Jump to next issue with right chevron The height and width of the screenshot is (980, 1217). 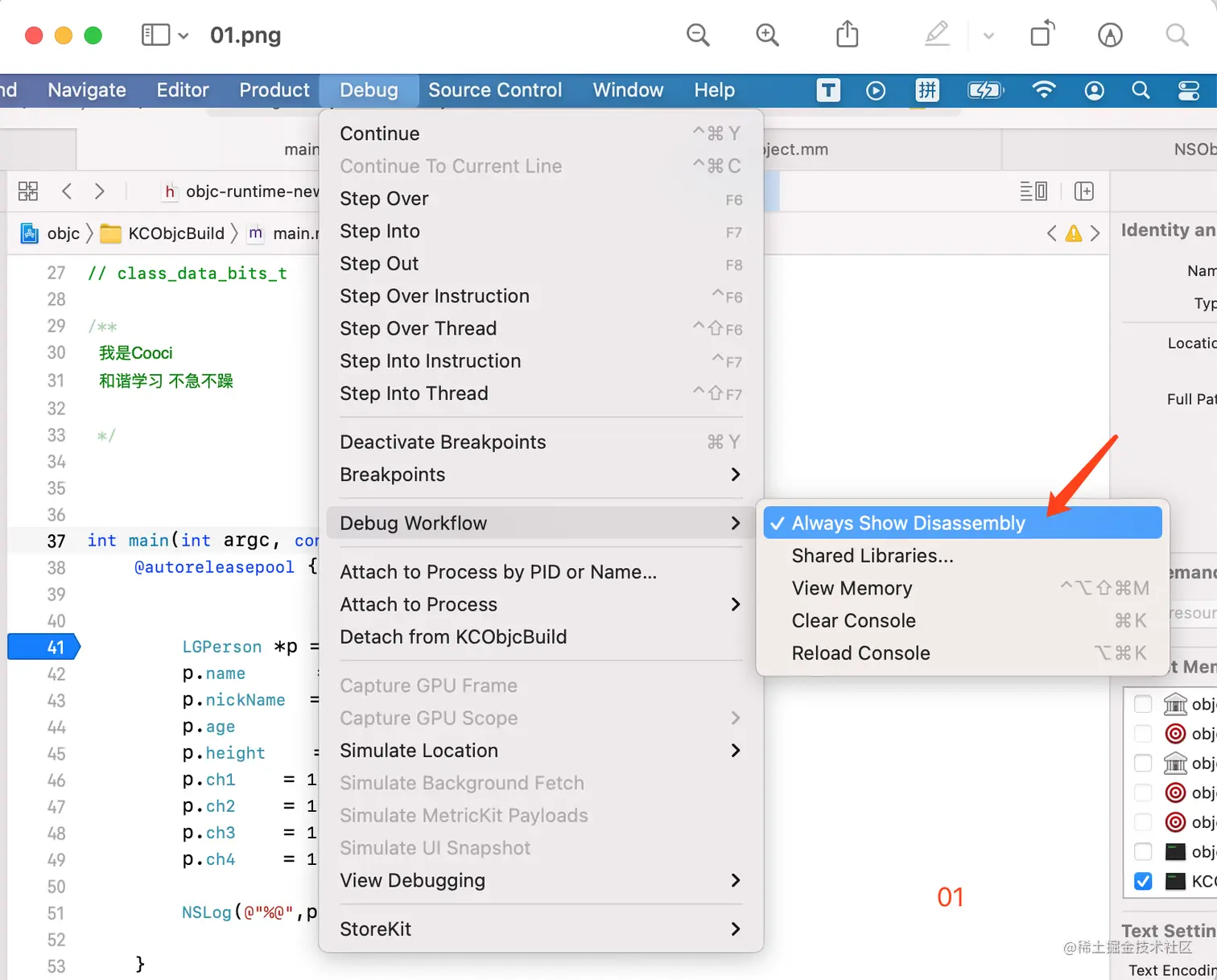click(x=1095, y=233)
